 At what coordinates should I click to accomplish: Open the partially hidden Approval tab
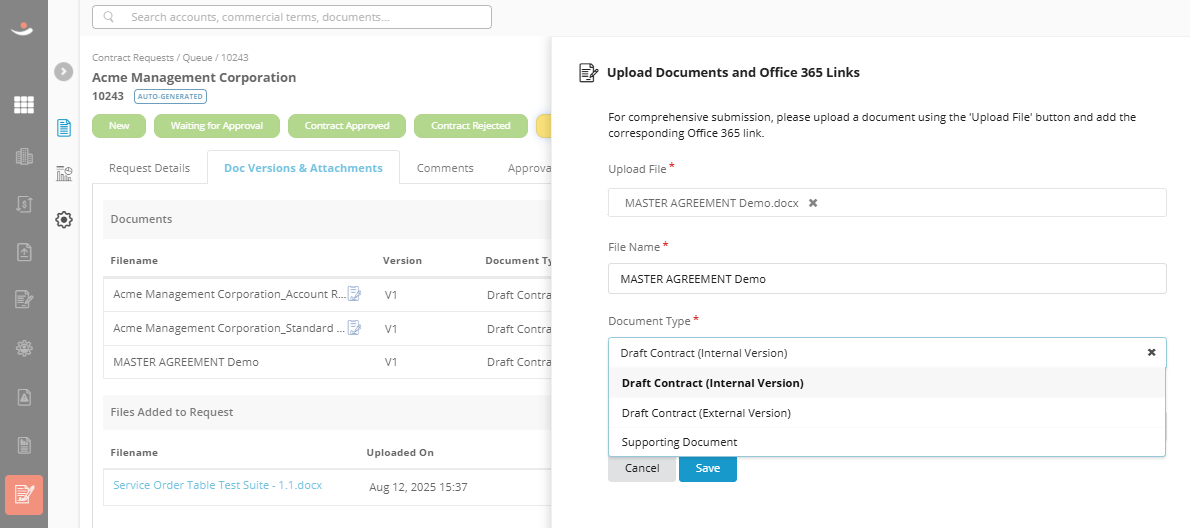(x=530, y=168)
